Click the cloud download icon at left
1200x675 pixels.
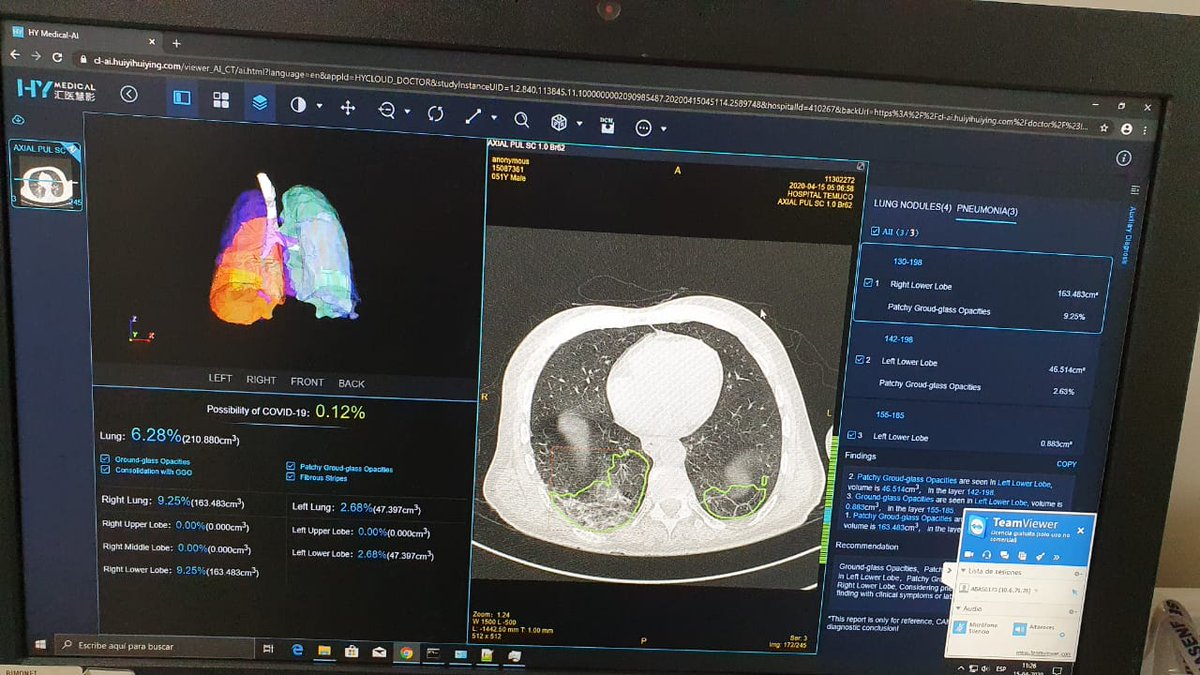point(18,120)
